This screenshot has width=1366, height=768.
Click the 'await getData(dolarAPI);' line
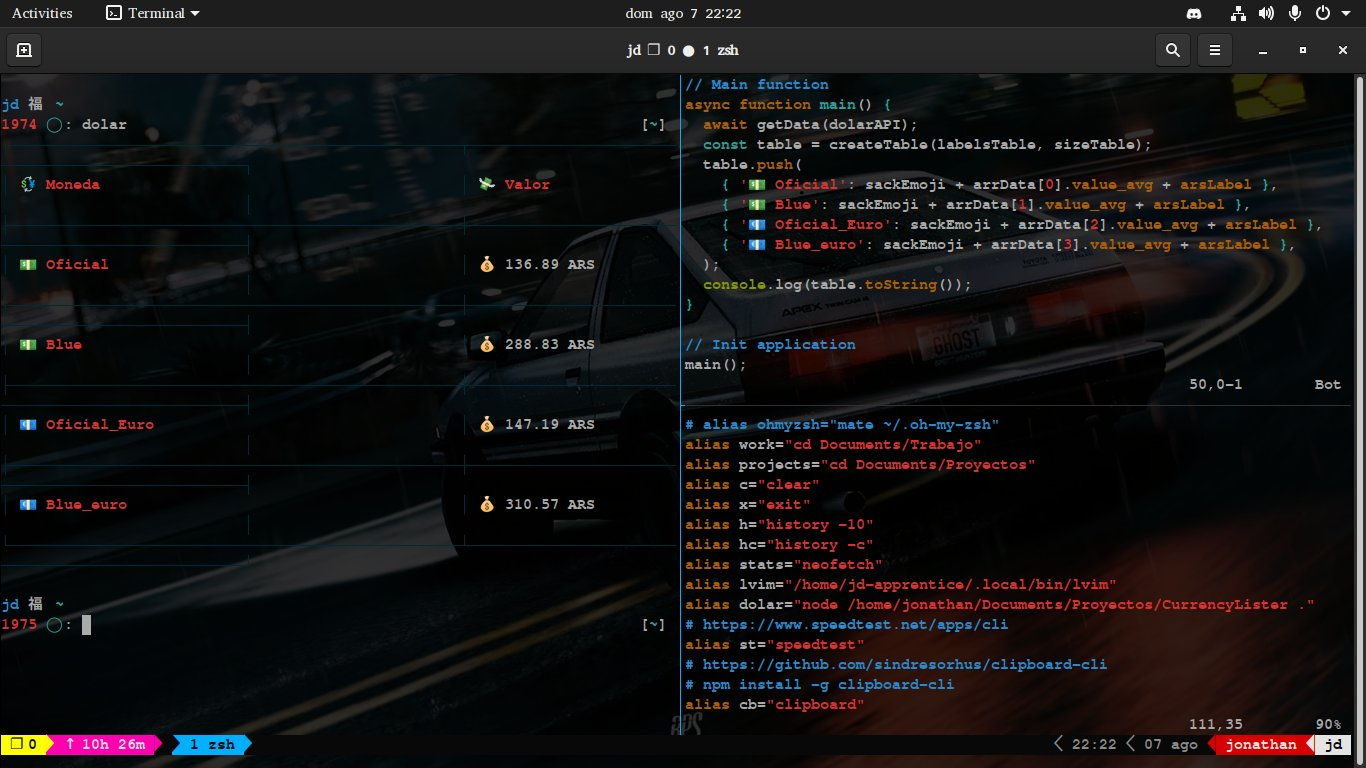810,125
